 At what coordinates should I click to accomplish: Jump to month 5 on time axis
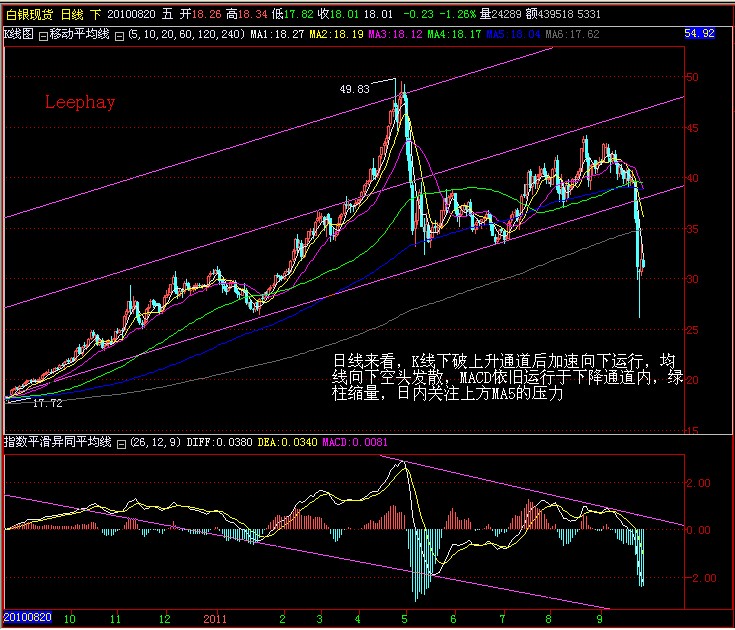pos(405,618)
